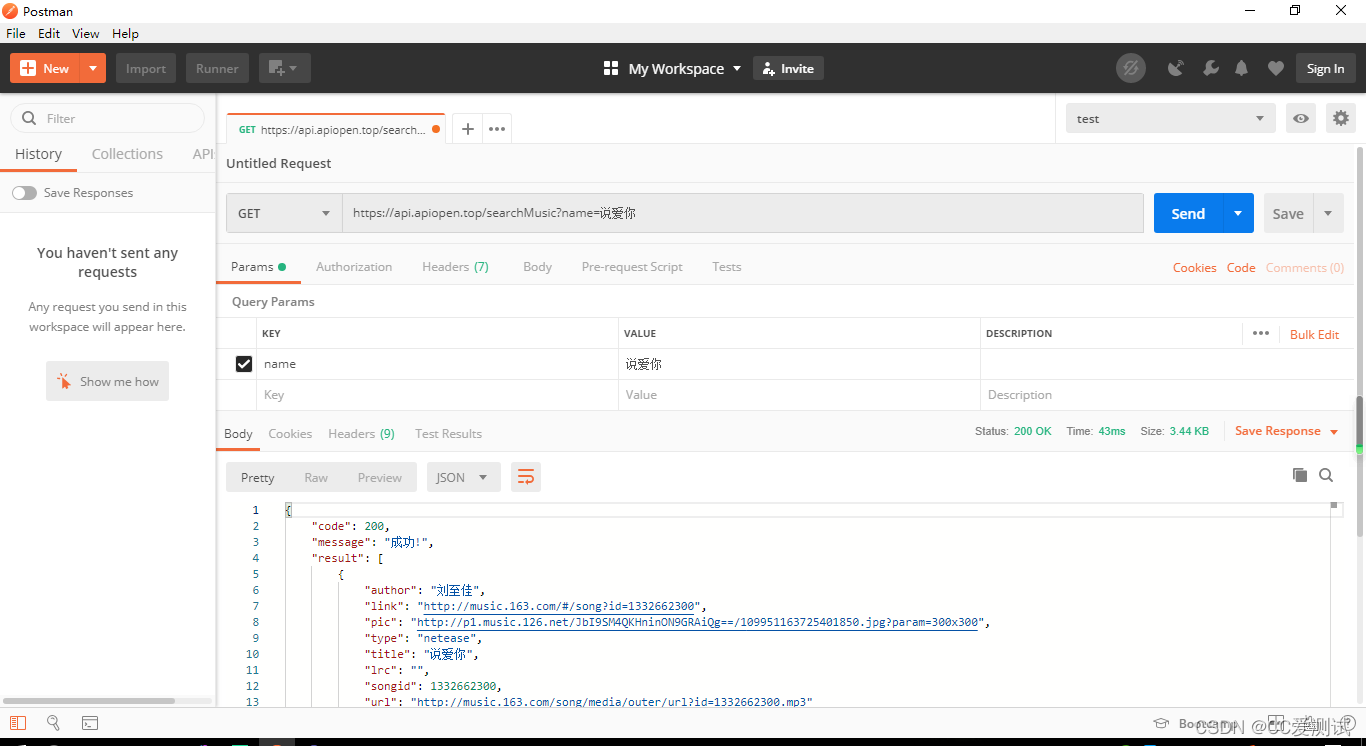
Task: Uncheck the name parameter checkbox
Action: (243, 364)
